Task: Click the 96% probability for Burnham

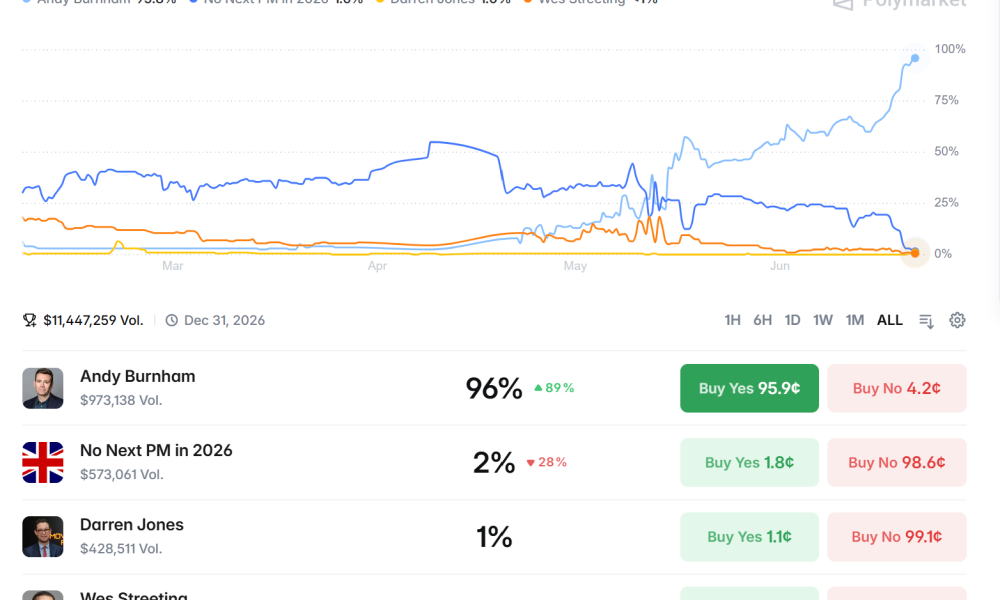Action: [494, 388]
